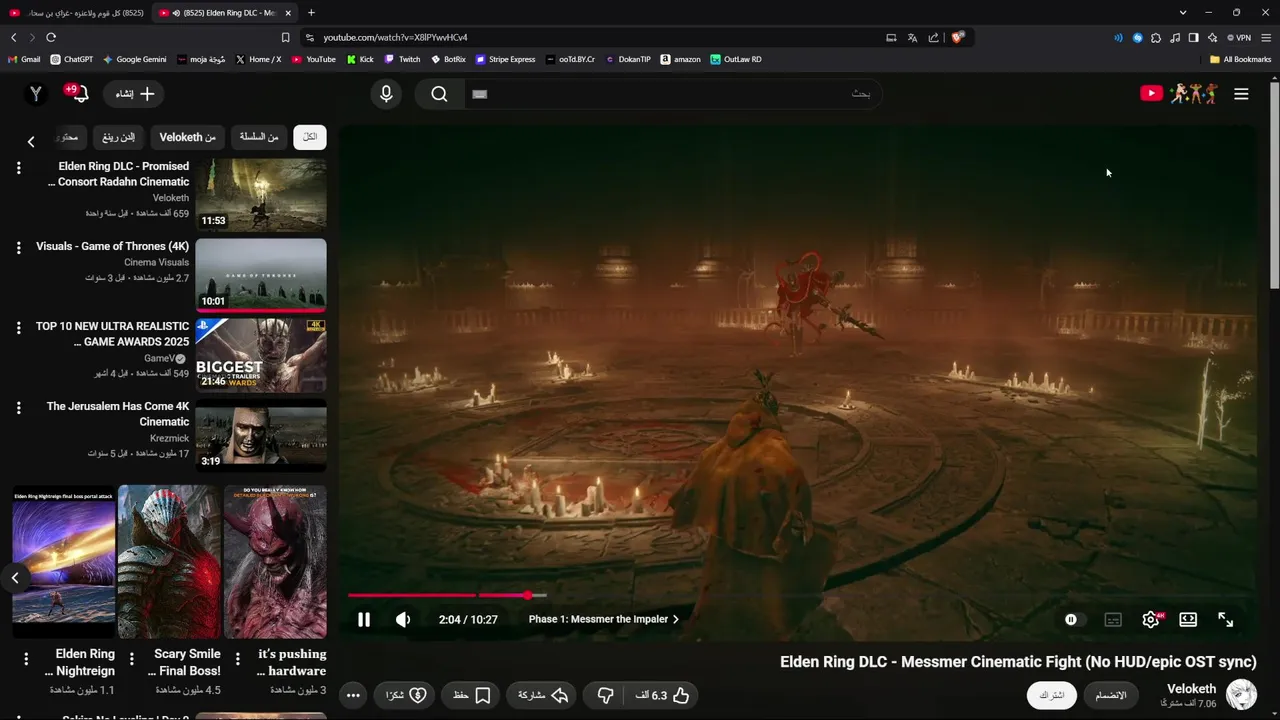Open Twitch bookmark
1280x720 pixels.
402,59
